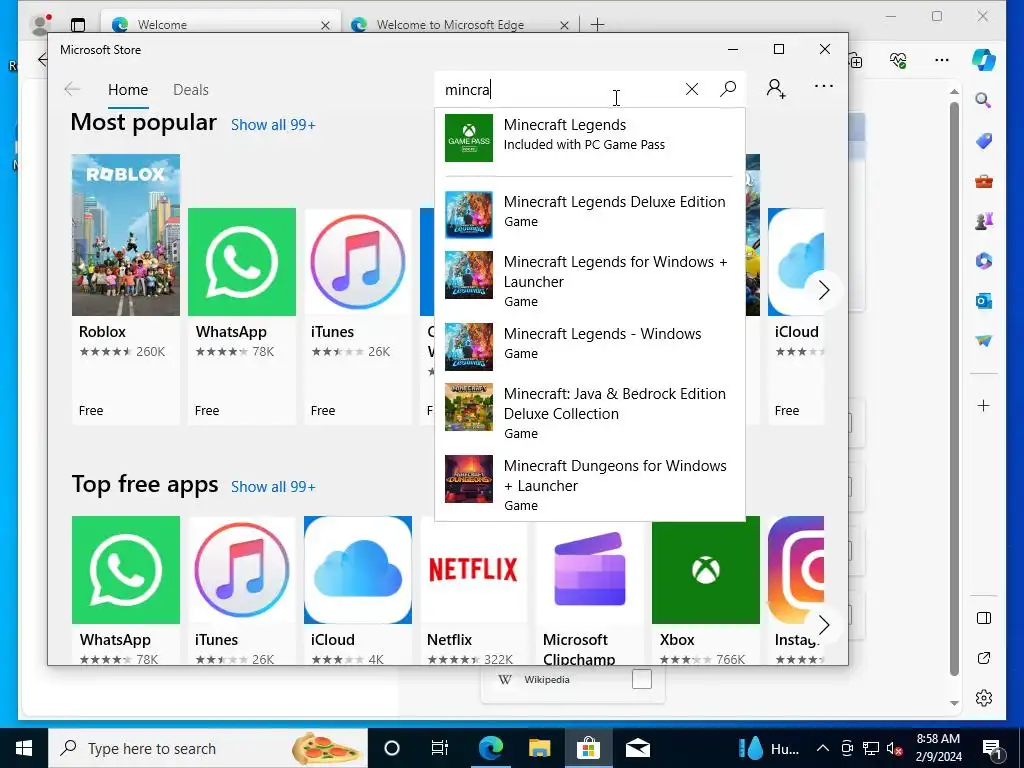This screenshot has width=1024, height=768.
Task: Open a new tab in Edge
Action: 597,25
